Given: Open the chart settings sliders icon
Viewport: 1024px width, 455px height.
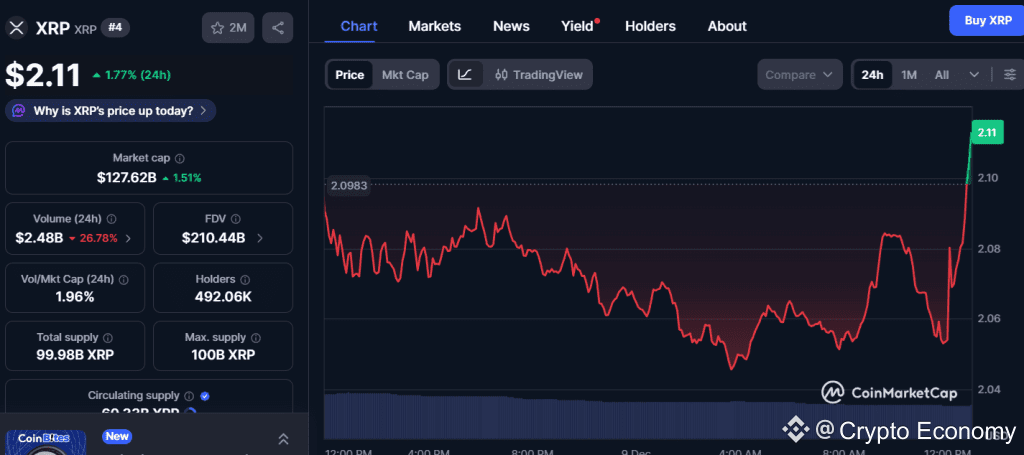Looking at the screenshot, I should pyautogui.click(x=1010, y=74).
